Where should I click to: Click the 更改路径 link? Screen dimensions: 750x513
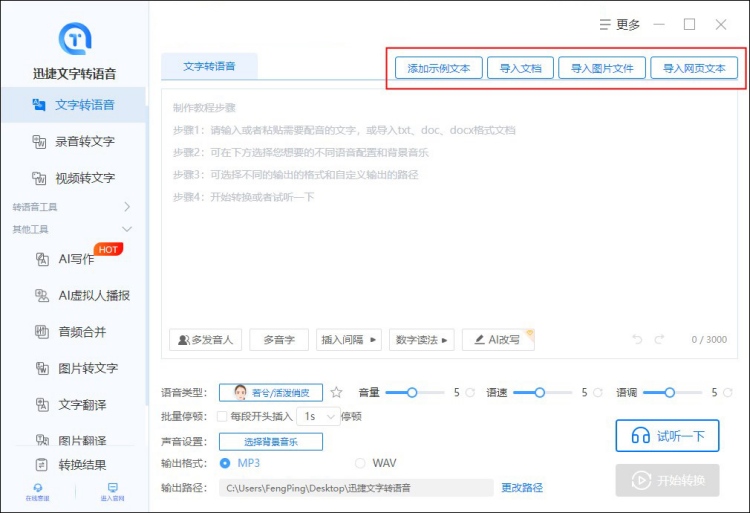pos(522,488)
